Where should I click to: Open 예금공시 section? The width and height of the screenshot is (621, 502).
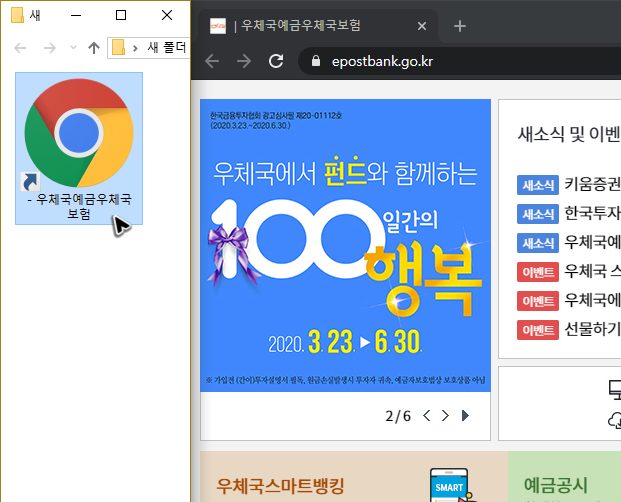[x=556, y=485]
